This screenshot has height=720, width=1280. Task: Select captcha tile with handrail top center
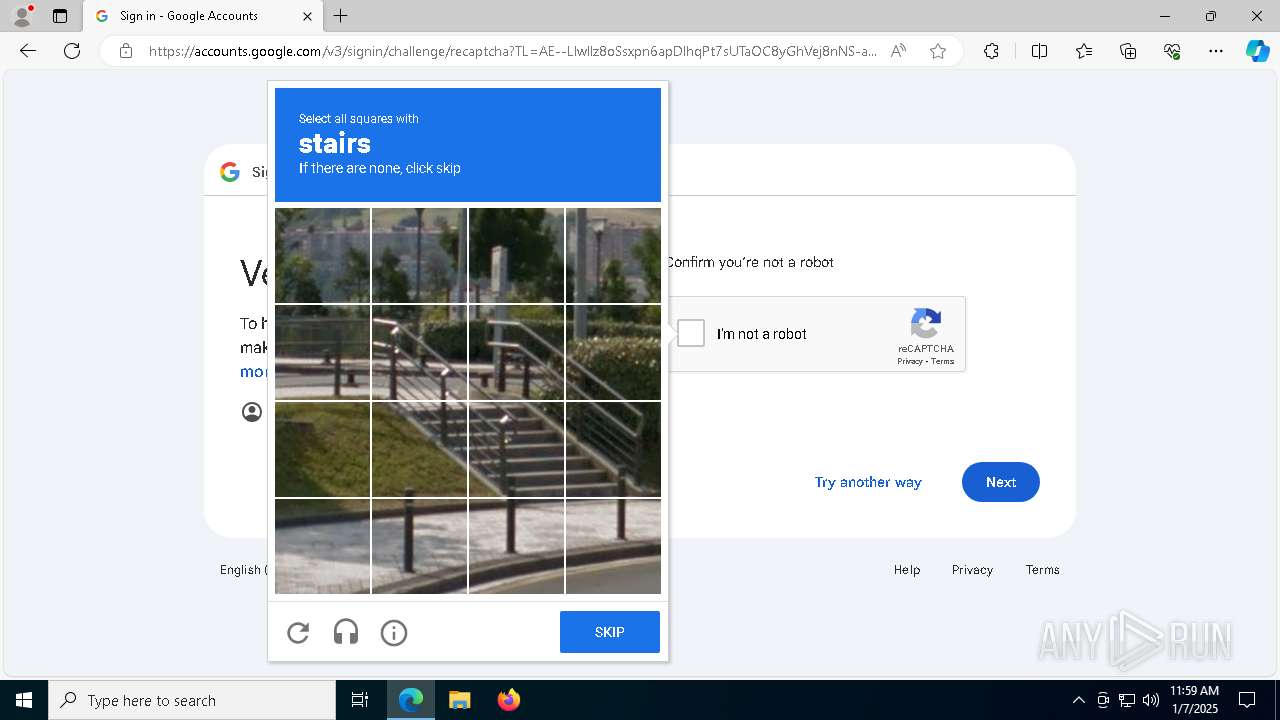pyautogui.click(x=419, y=353)
